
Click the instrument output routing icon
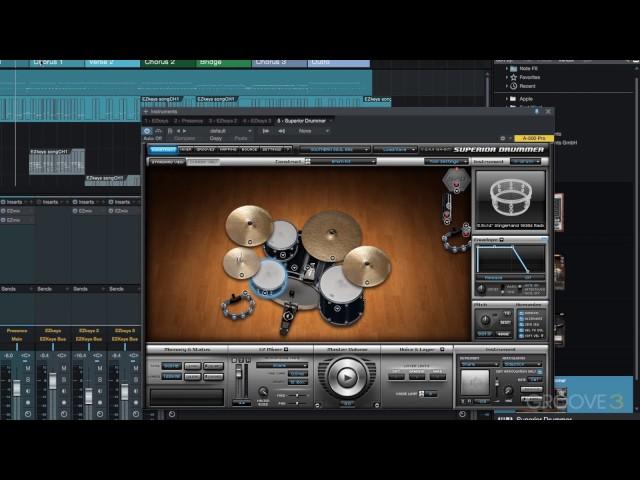point(282,131)
